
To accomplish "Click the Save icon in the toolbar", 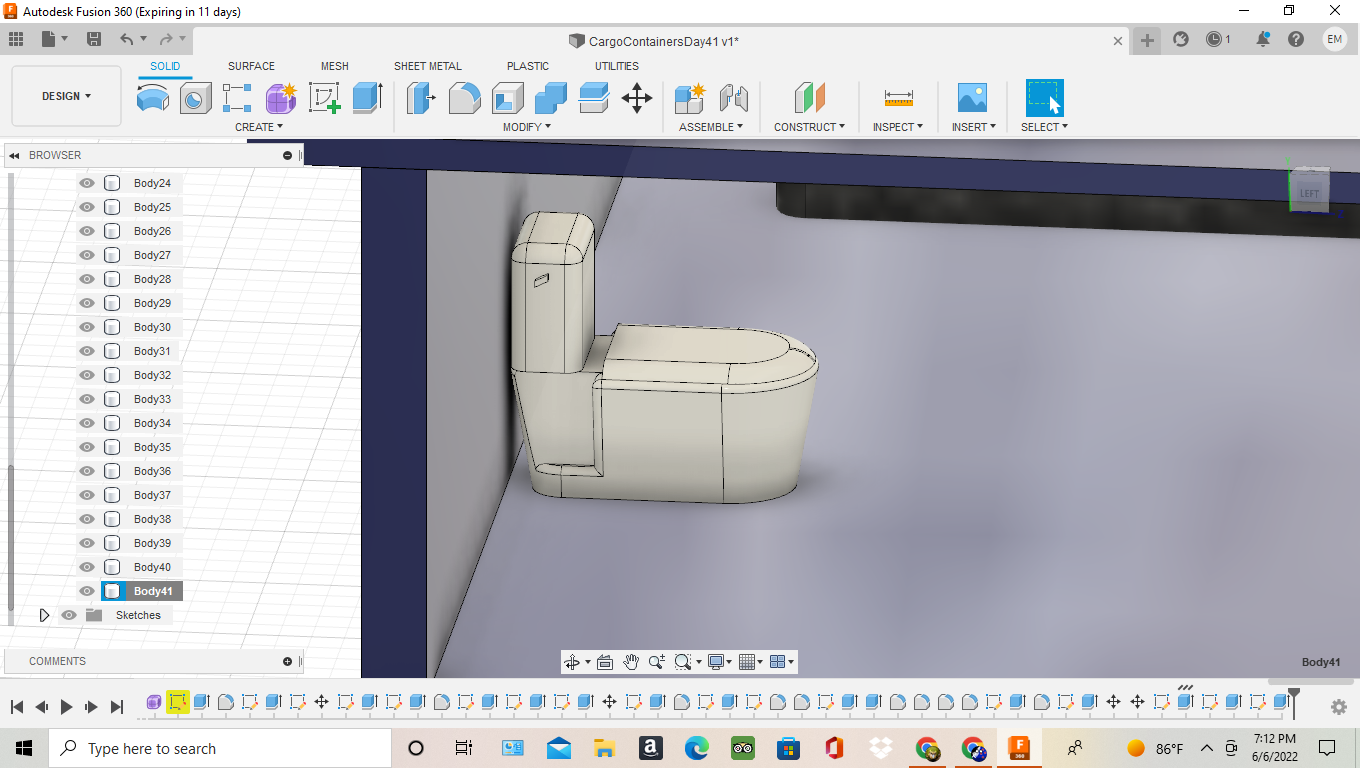I will pos(94,39).
